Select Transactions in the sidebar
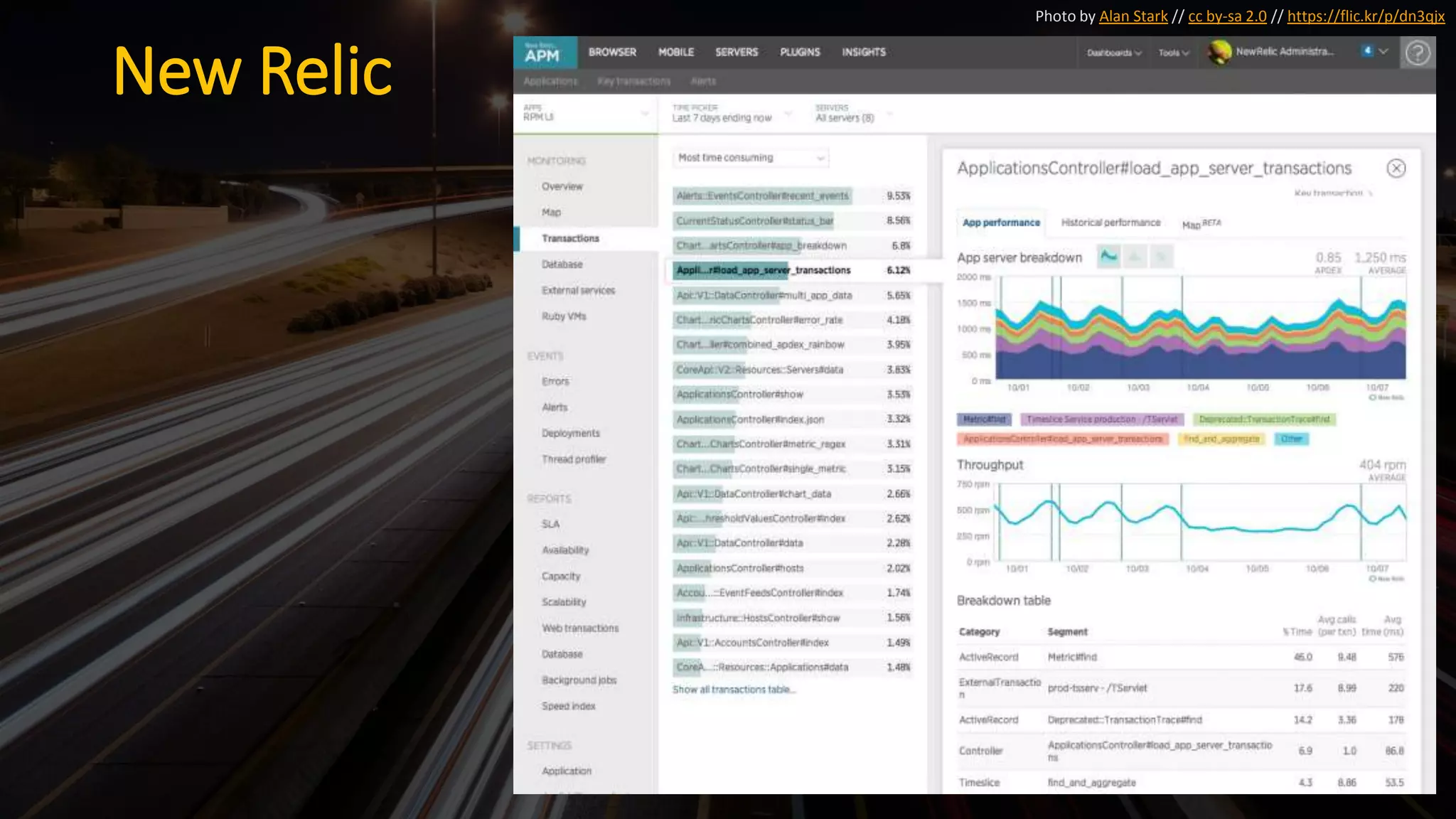Screen dimensions: 1456x819 (570, 239)
